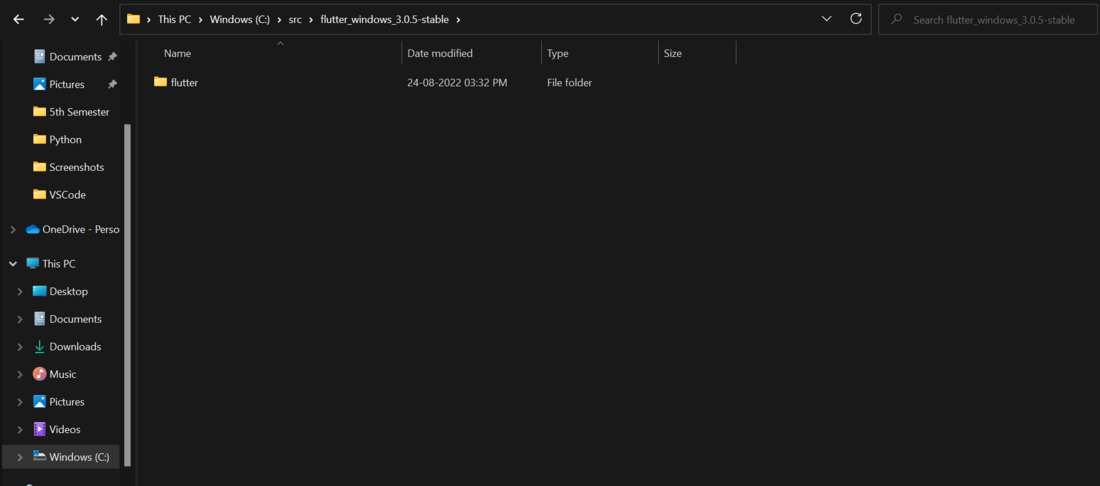Select the flutter folder icon
This screenshot has width=1100, height=486.
160,82
